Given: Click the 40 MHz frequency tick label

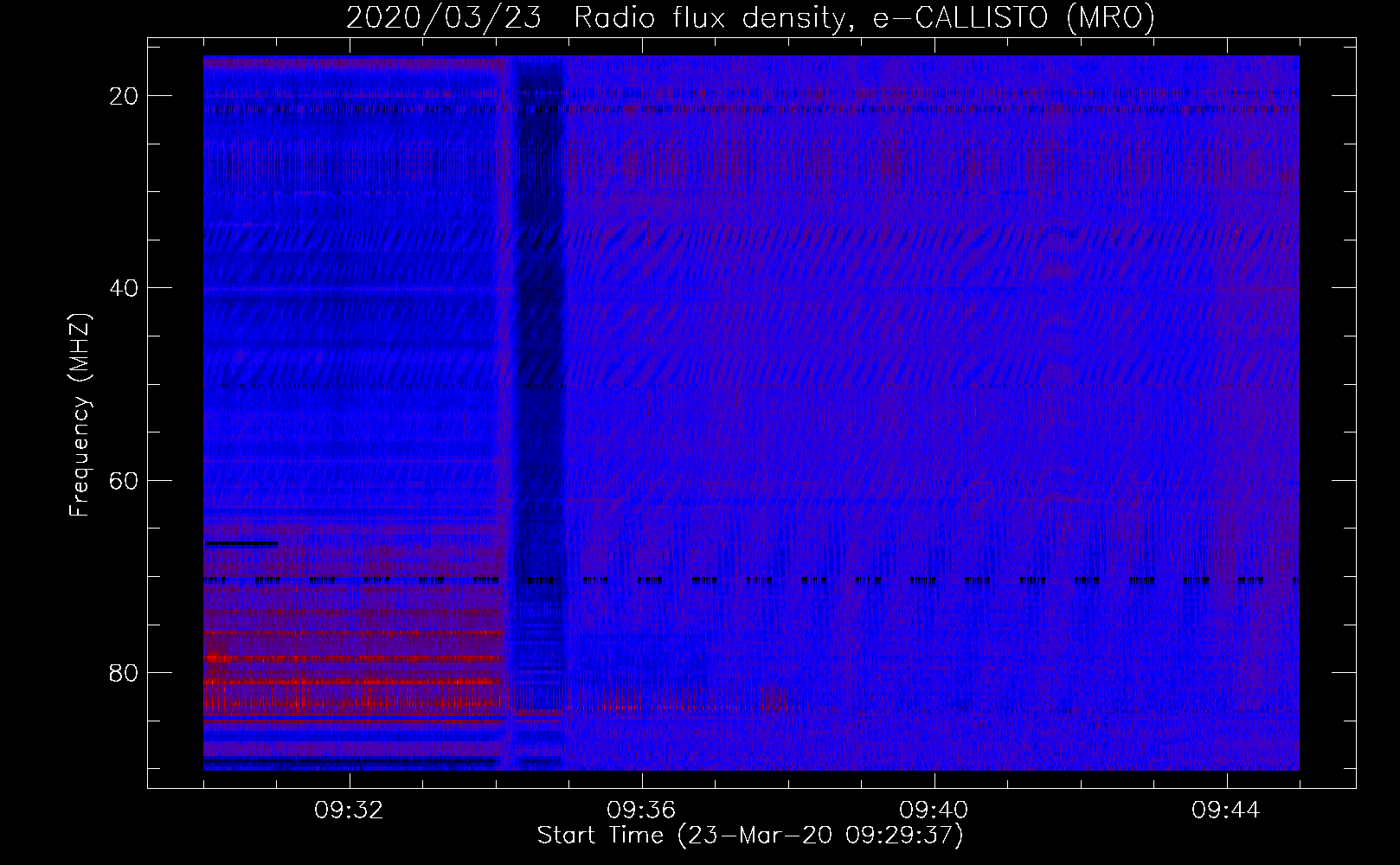Looking at the screenshot, I should pos(125,288).
